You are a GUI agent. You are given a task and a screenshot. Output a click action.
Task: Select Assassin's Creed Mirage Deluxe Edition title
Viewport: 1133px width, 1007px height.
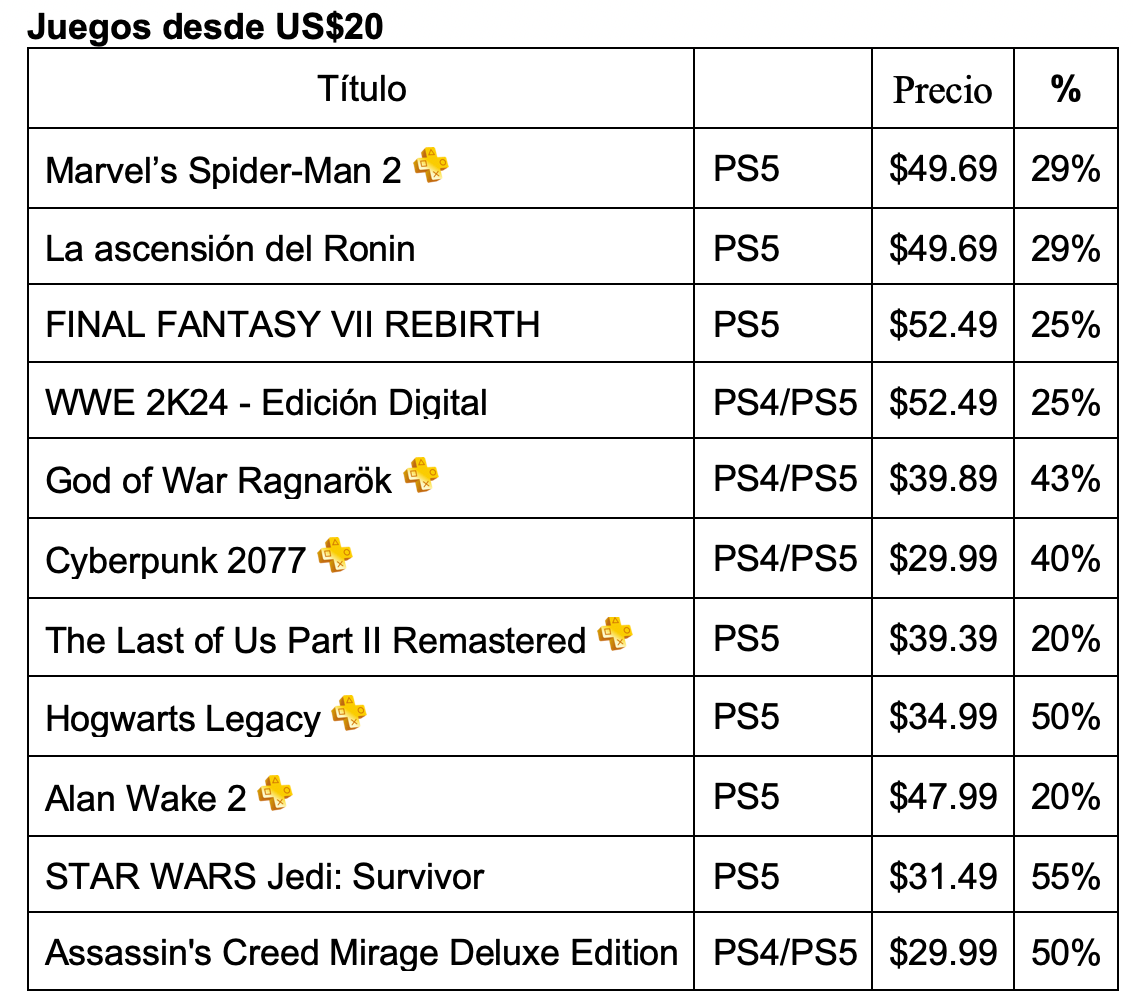pos(362,952)
